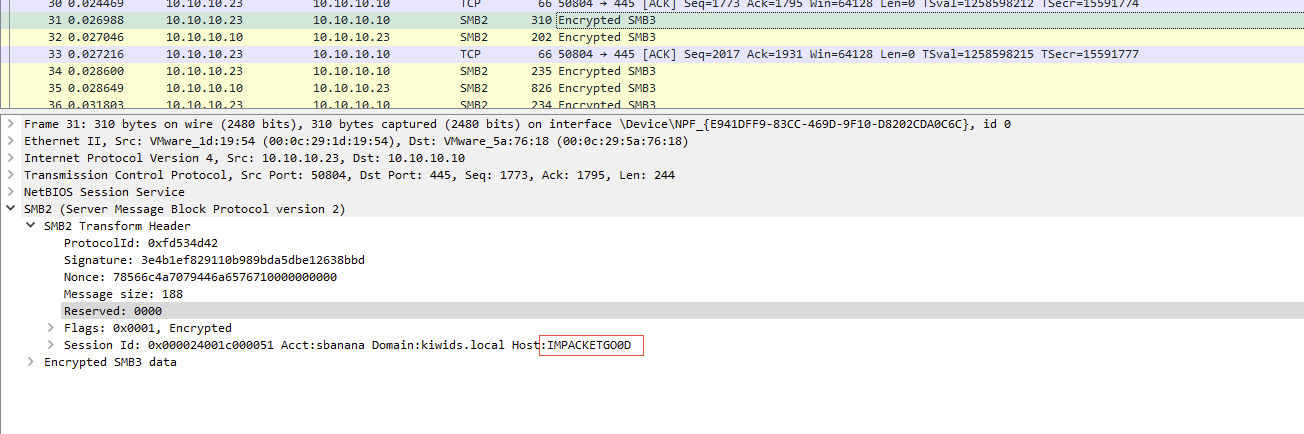Image resolution: width=1304 pixels, height=434 pixels.
Task: Click Transmission Control Protocol Src Port line
Action: 349,175
